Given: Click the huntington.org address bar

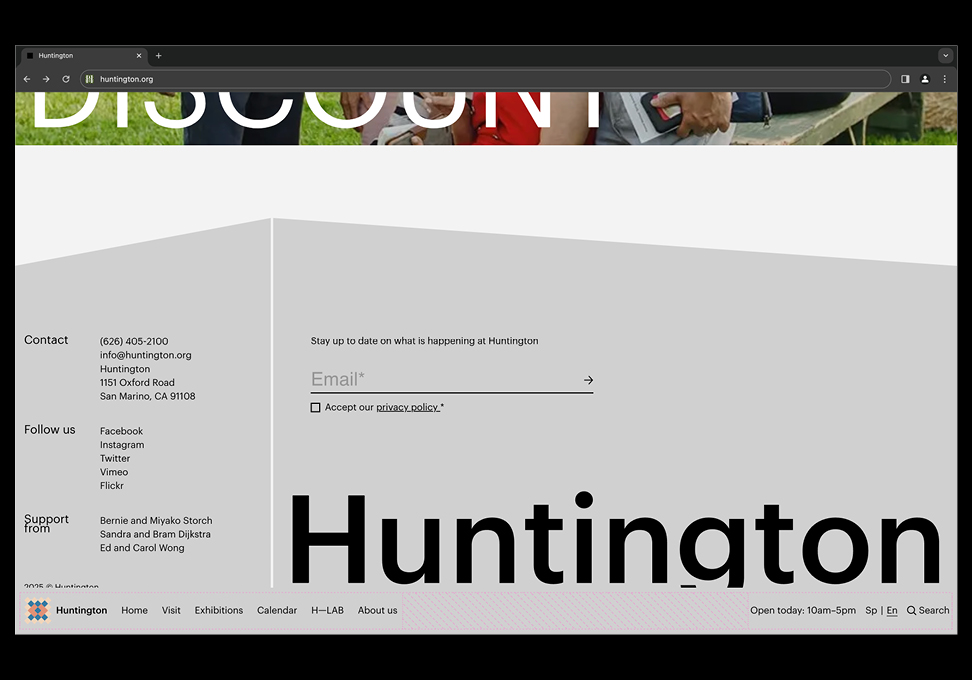Looking at the screenshot, I should 480,79.
